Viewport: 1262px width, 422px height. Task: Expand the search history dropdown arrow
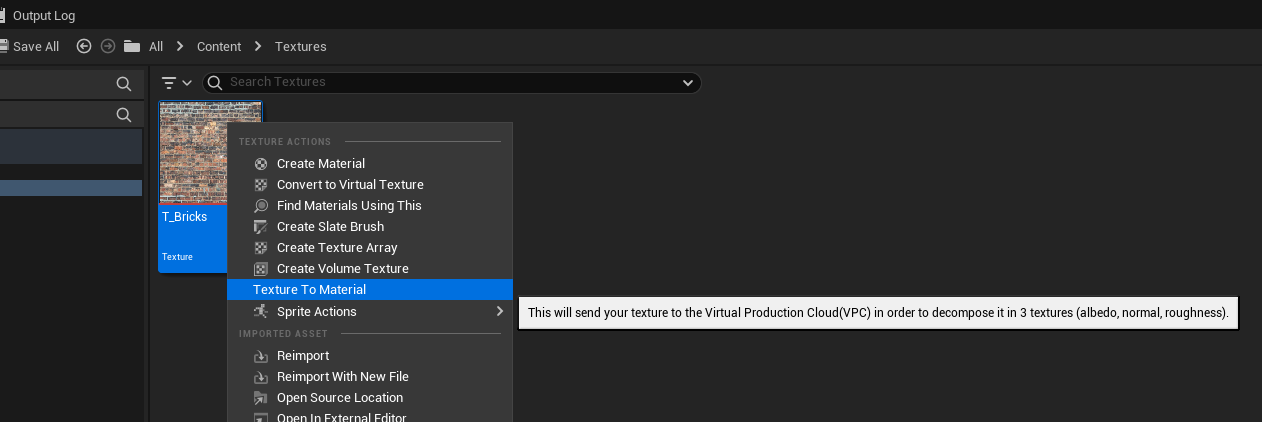pyautogui.click(x=687, y=83)
